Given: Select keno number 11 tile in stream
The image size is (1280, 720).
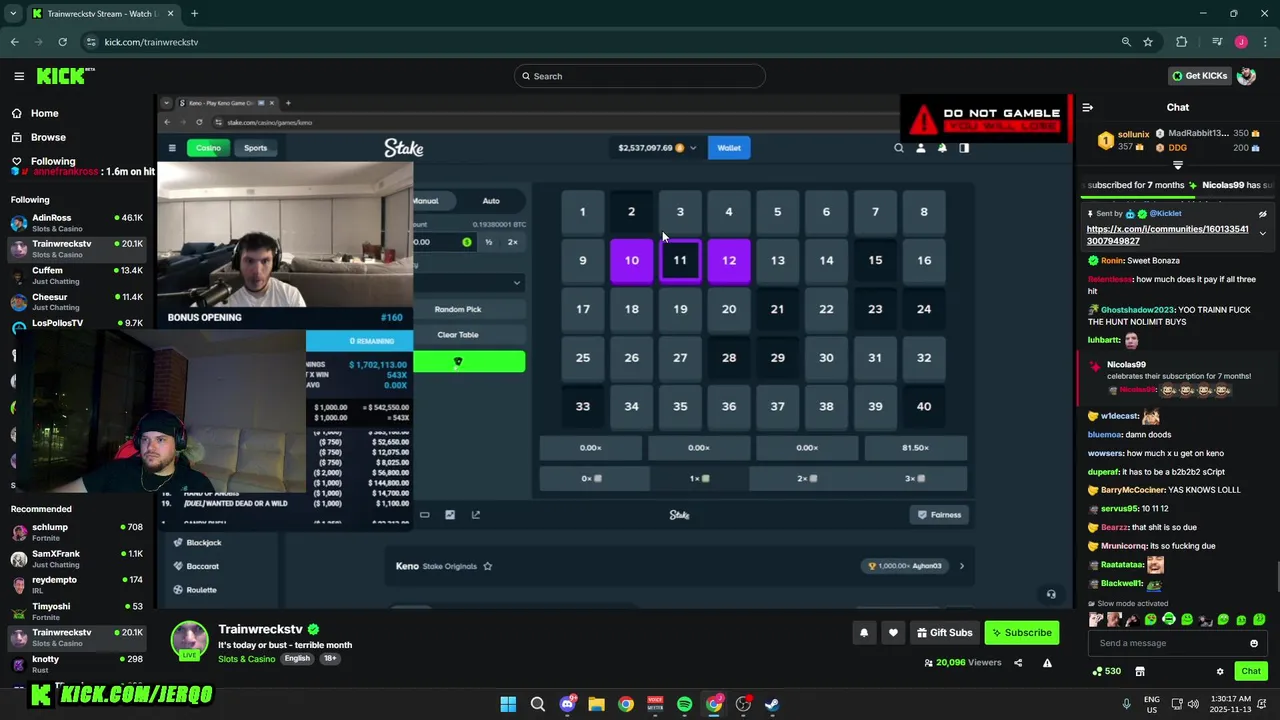Looking at the screenshot, I should pos(680,261).
